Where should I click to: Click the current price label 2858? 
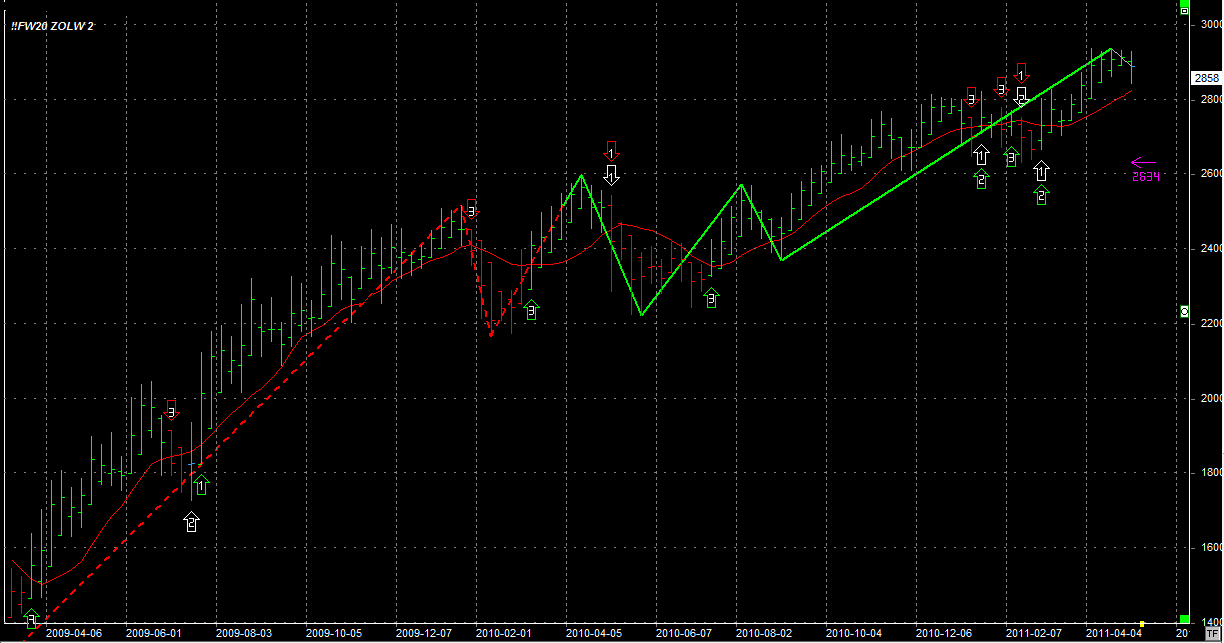1205,78
